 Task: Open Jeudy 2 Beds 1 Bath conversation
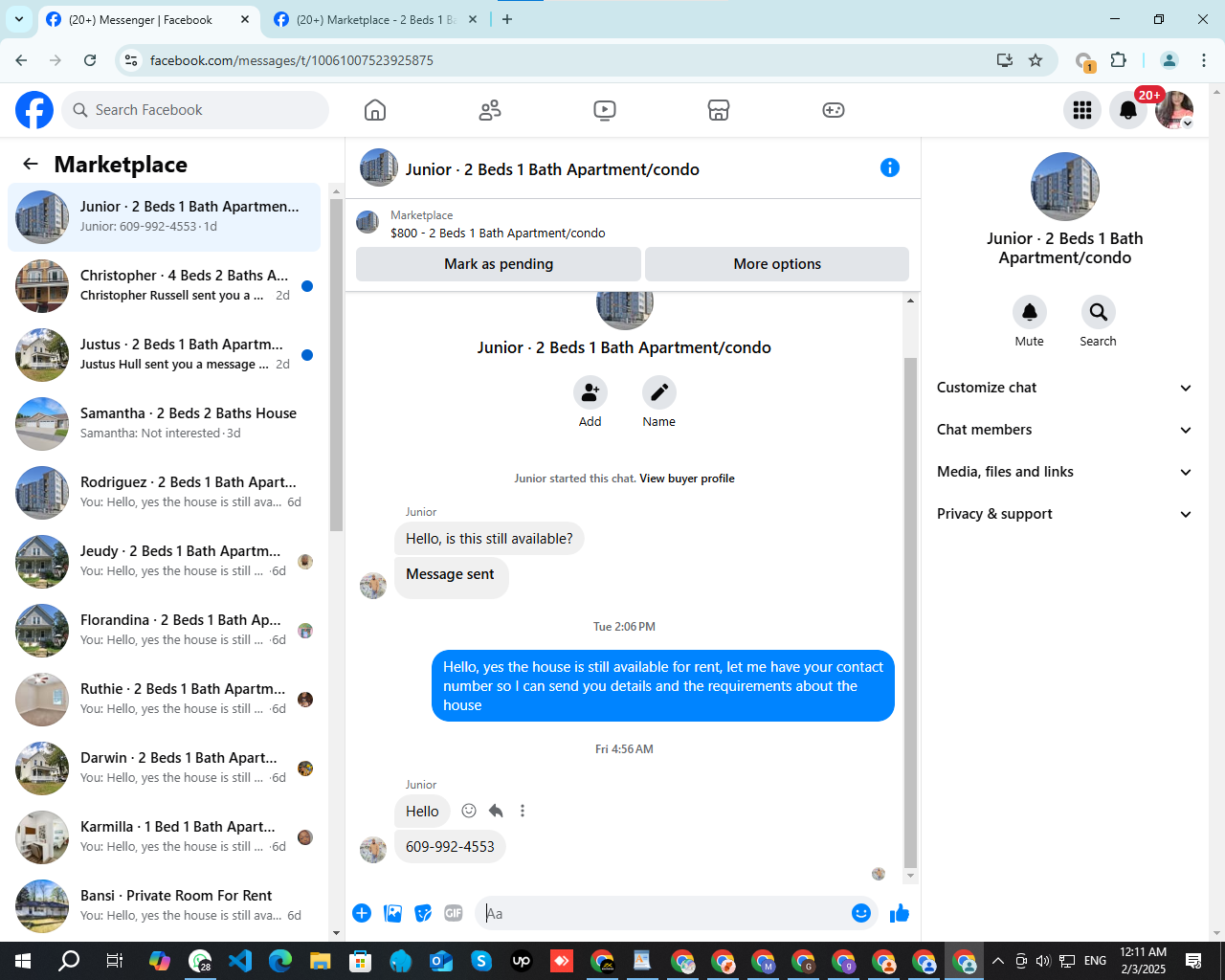point(165,561)
